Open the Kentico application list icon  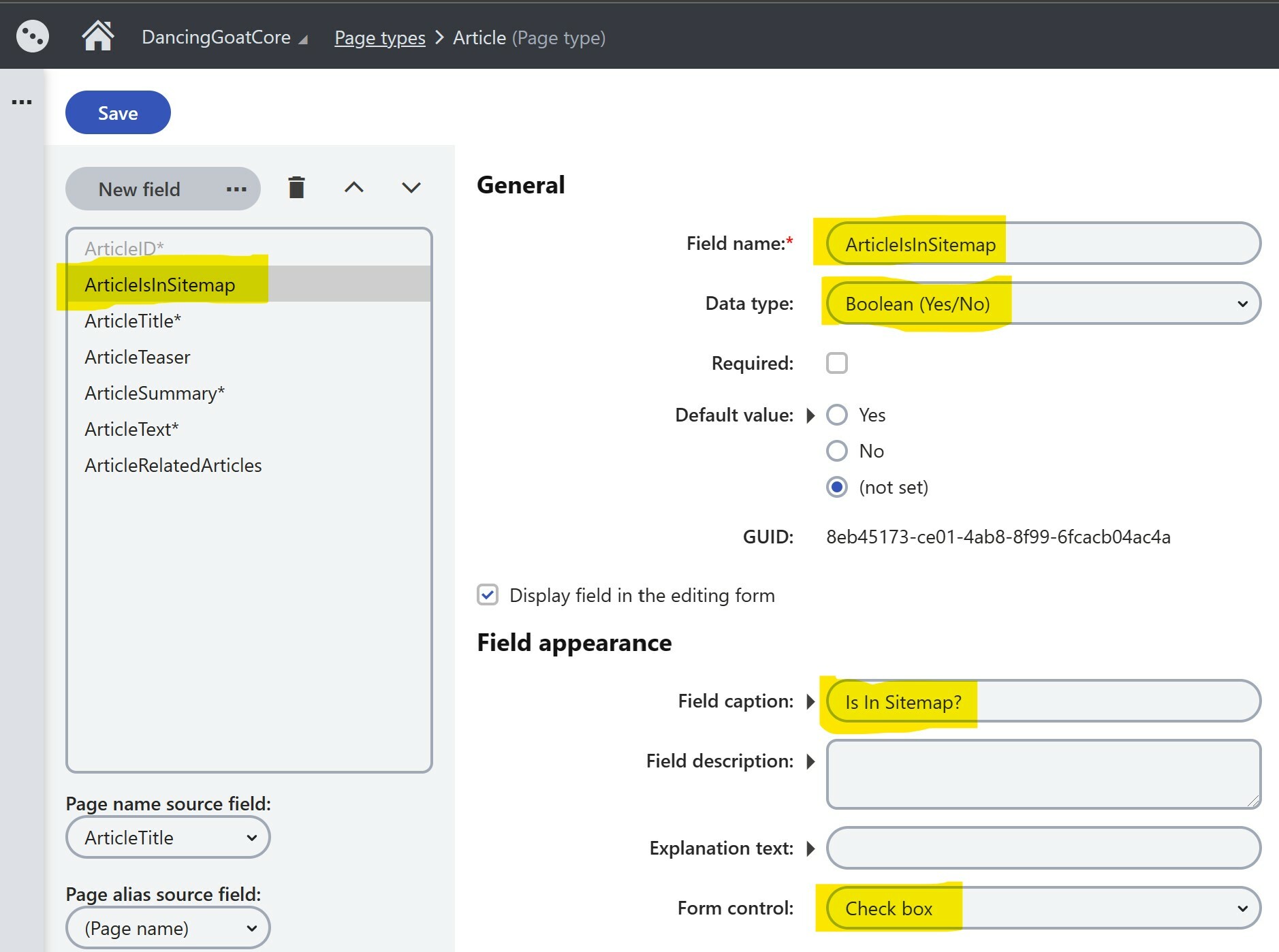coord(32,36)
